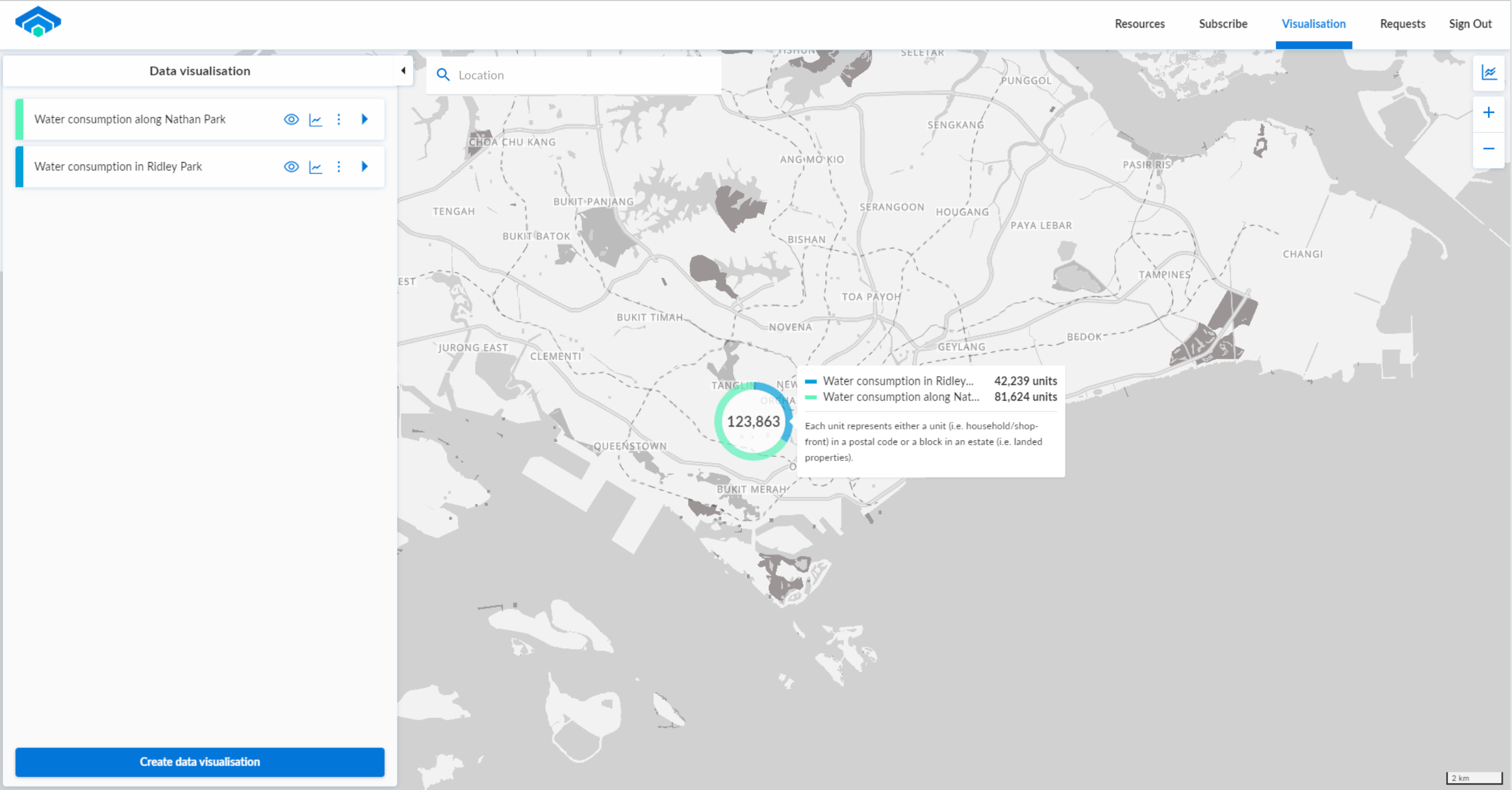Collapse the Data visualisation side panel
Screen dimensions: 1512x790
coord(403,70)
